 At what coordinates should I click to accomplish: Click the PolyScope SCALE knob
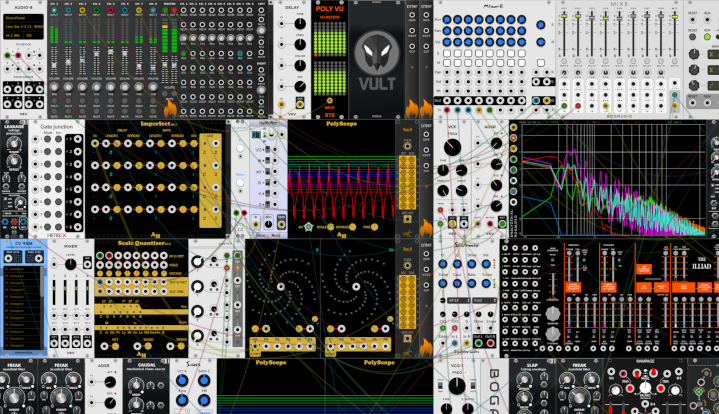[330, 227]
